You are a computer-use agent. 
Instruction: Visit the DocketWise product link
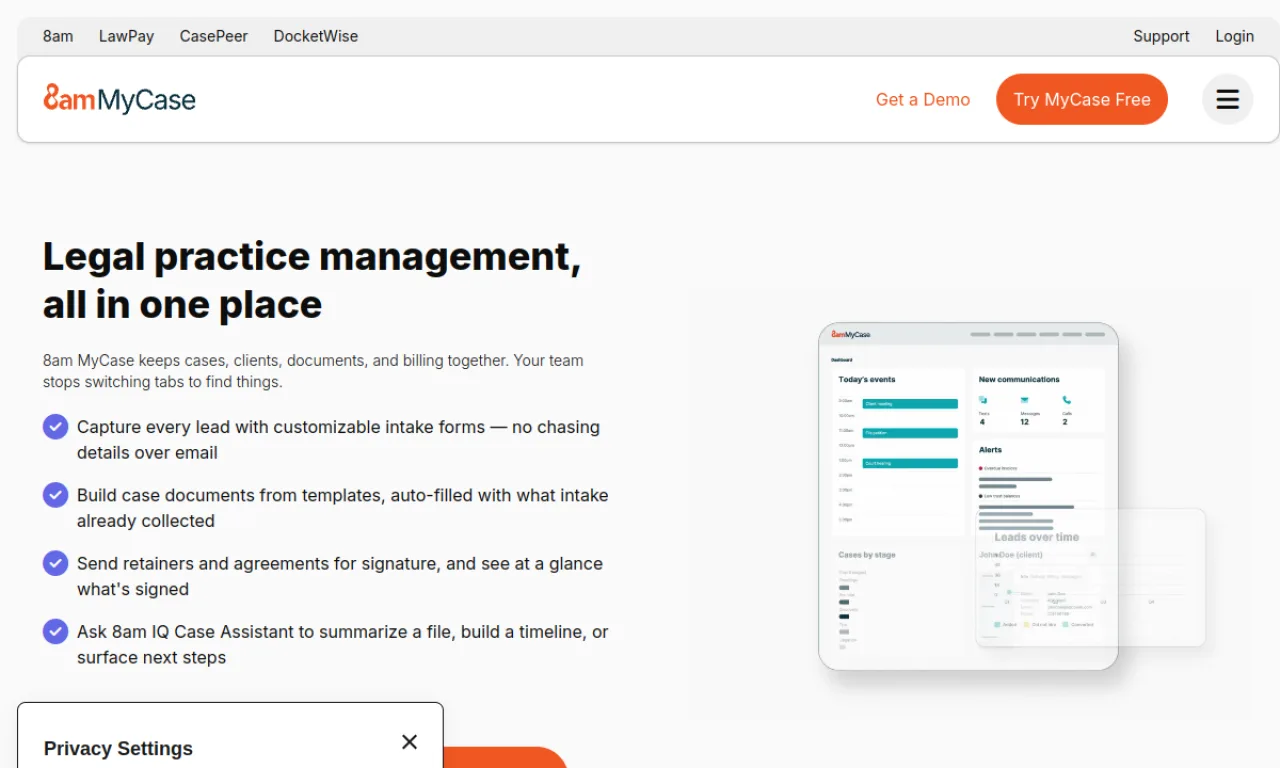pyautogui.click(x=316, y=36)
